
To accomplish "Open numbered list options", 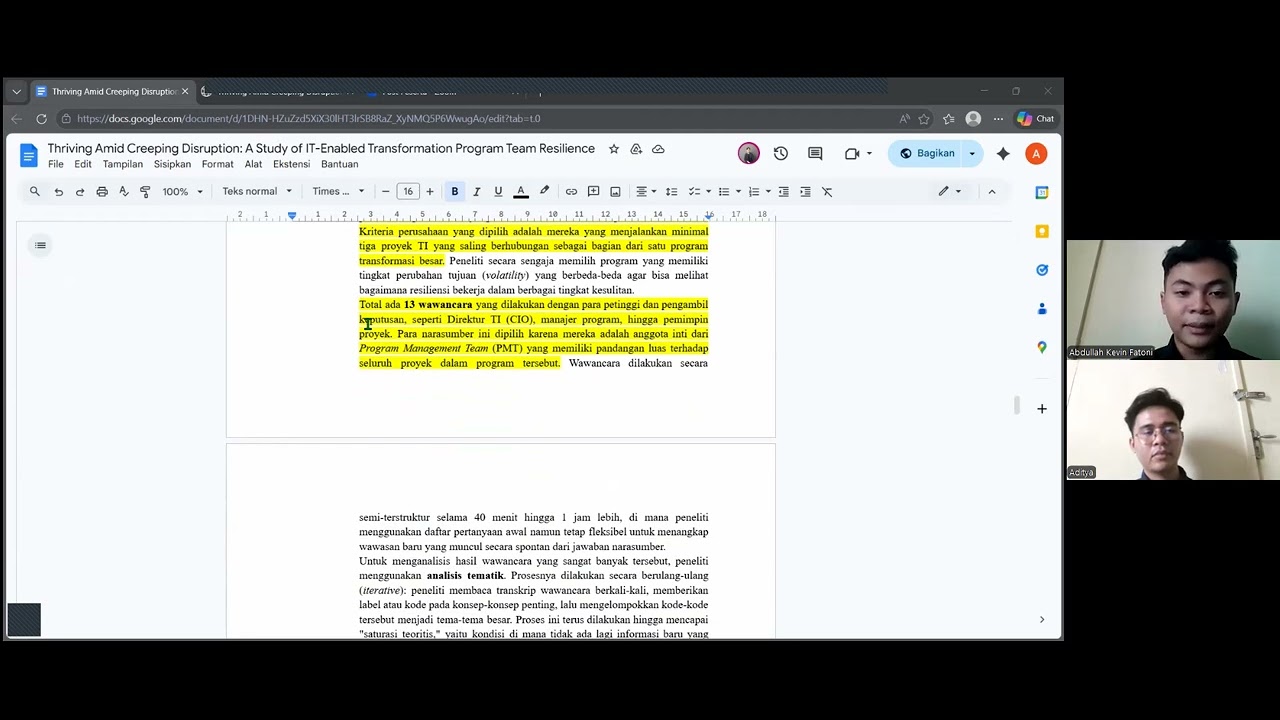I will [759, 191].
